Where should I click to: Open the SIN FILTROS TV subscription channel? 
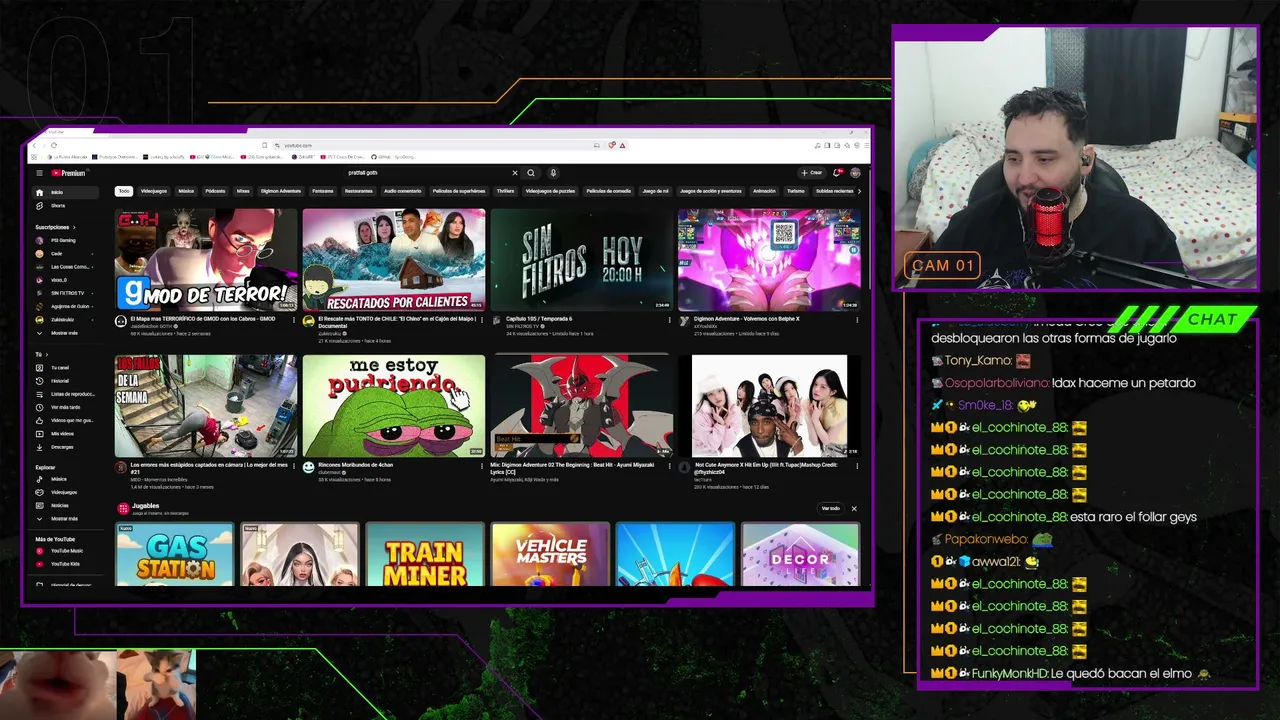pos(66,293)
